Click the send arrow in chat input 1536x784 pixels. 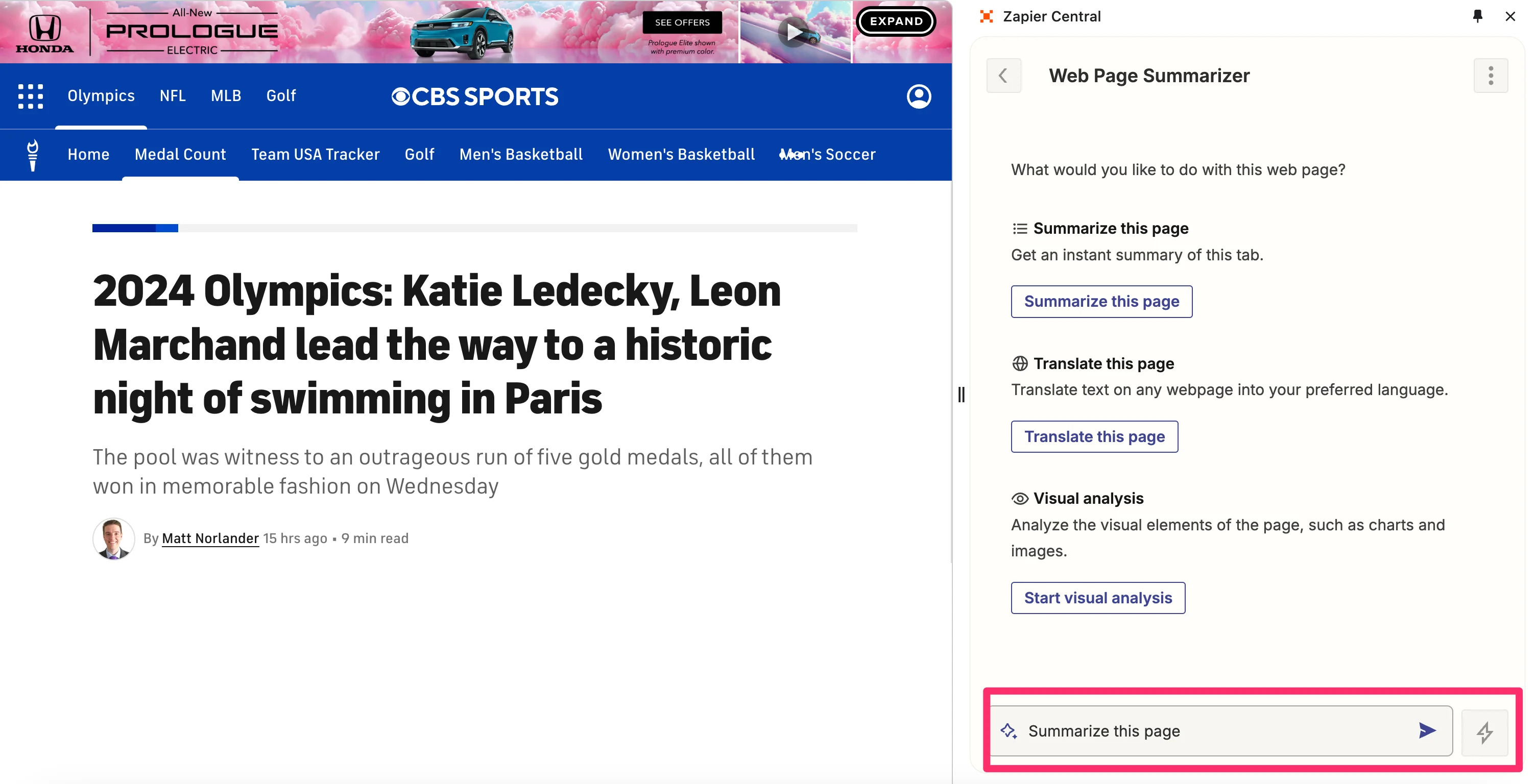1427,730
